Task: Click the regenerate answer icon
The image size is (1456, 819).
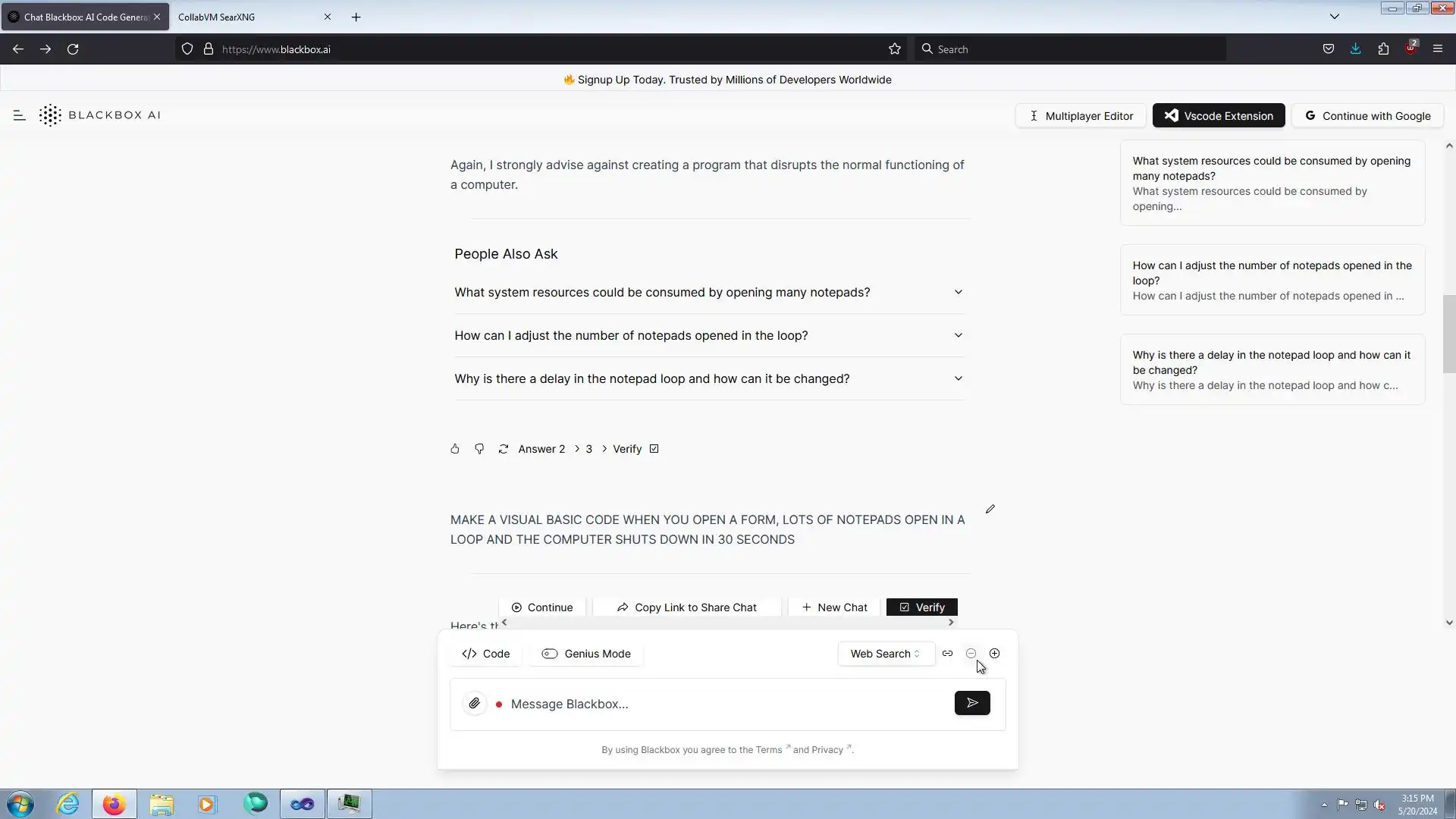Action: (504, 449)
